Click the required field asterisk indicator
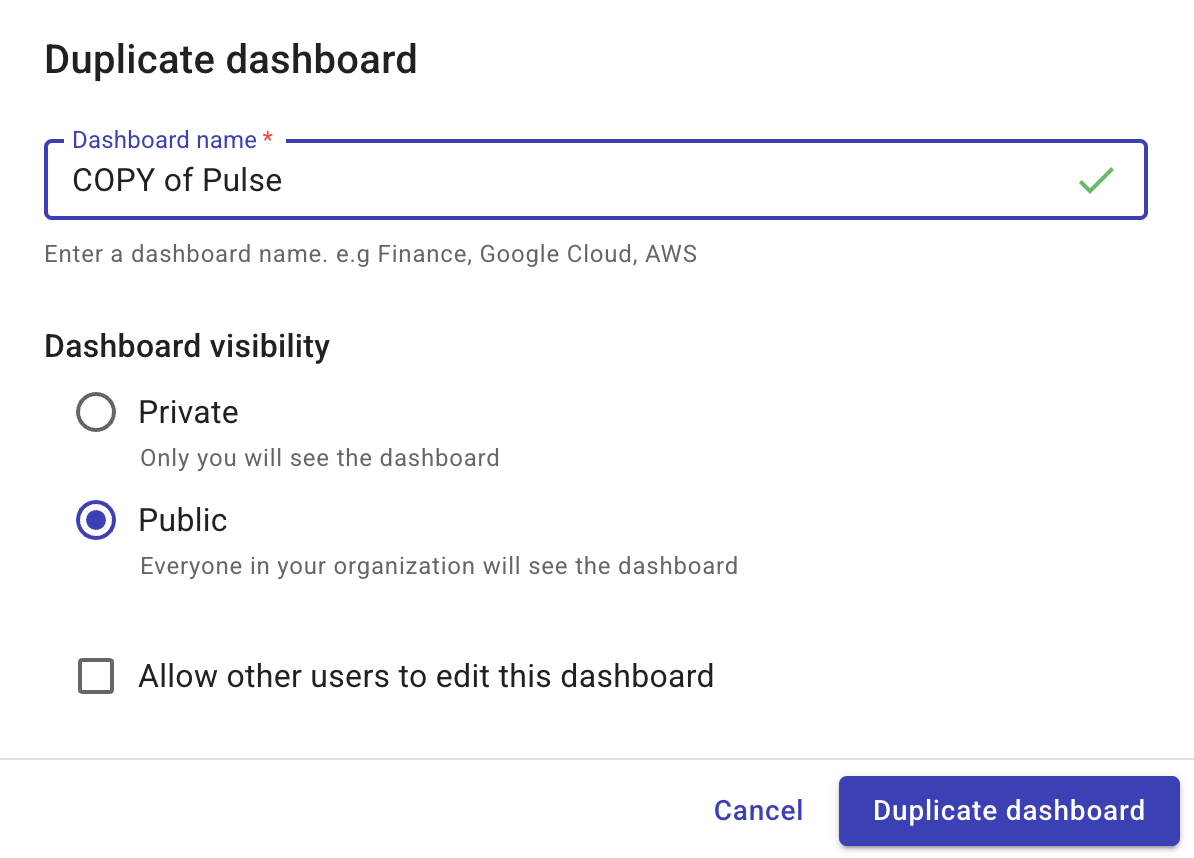Viewport: 1194px width, 858px height. [x=267, y=139]
